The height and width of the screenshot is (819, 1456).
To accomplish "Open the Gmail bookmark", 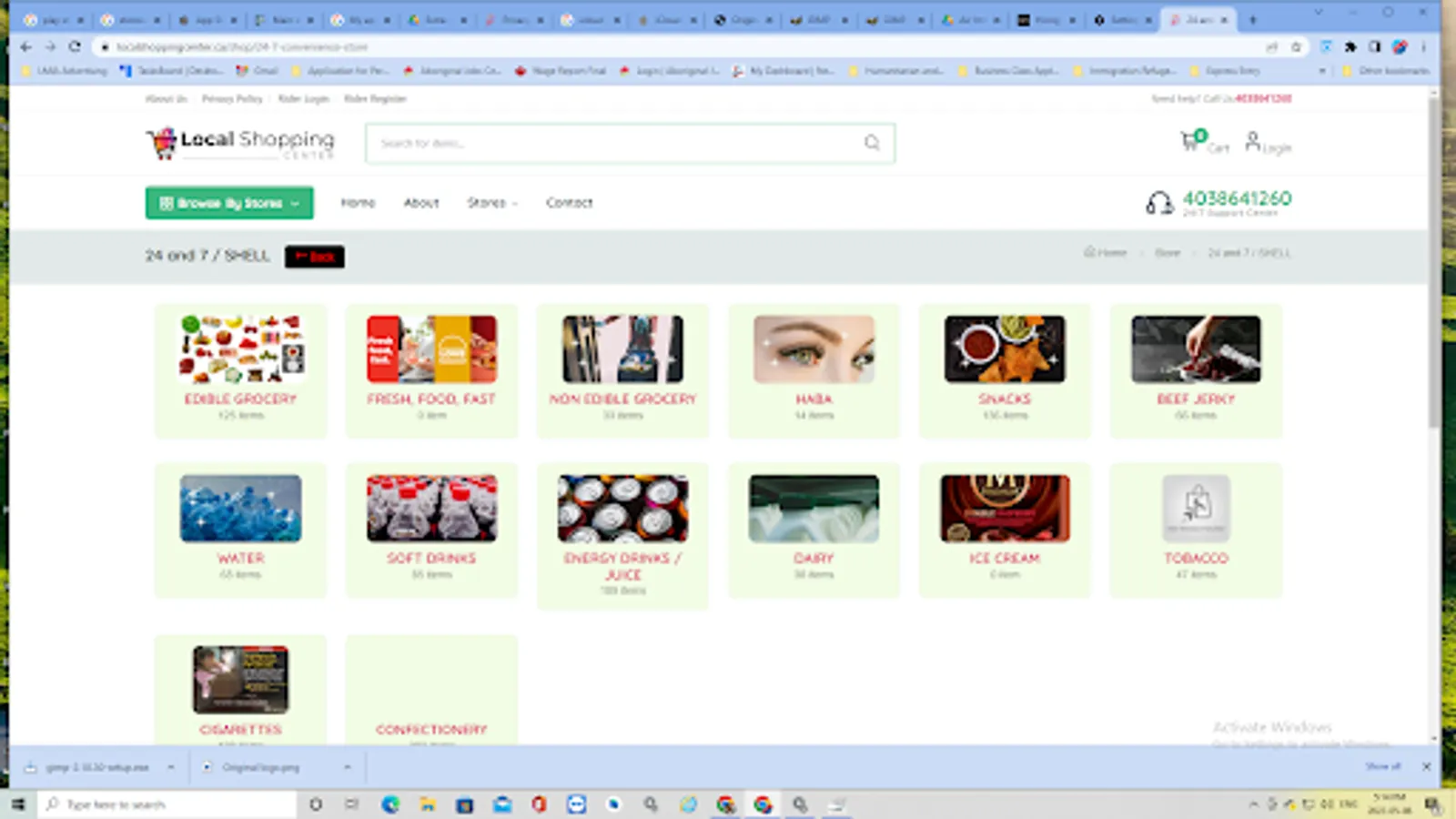I will 258,71.
